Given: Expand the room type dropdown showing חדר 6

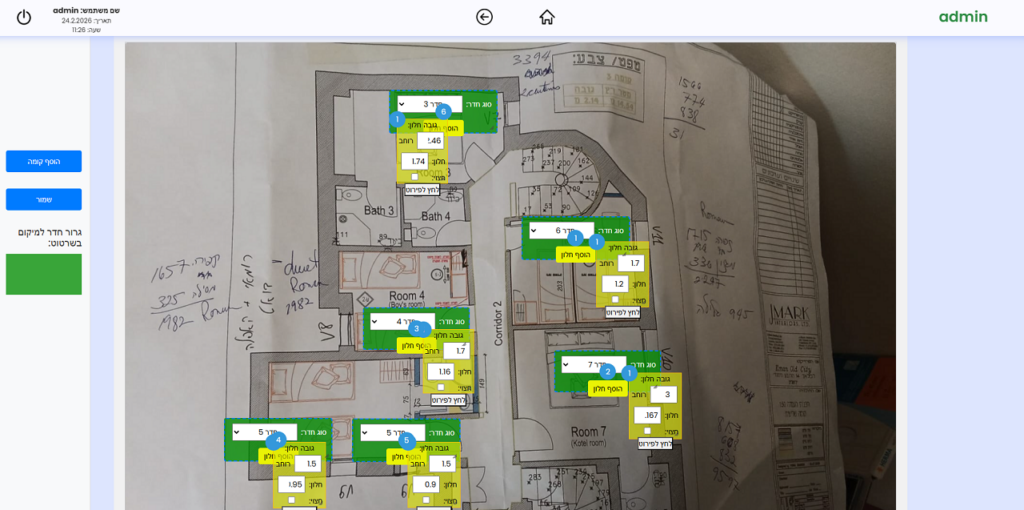Looking at the screenshot, I should click(560, 231).
